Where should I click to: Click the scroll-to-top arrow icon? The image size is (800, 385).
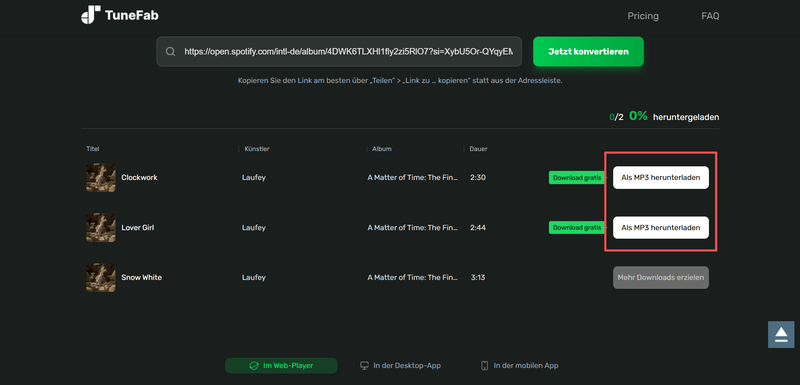coord(781,335)
